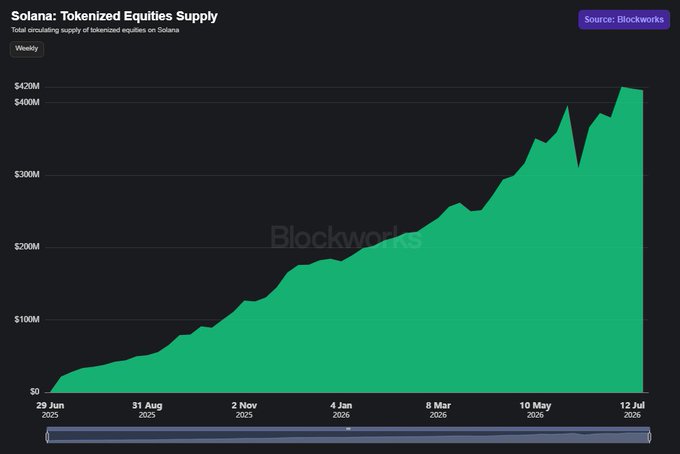Click the $200M y-axis label
This screenshot has width=680, height=454.
click(27, 247)
